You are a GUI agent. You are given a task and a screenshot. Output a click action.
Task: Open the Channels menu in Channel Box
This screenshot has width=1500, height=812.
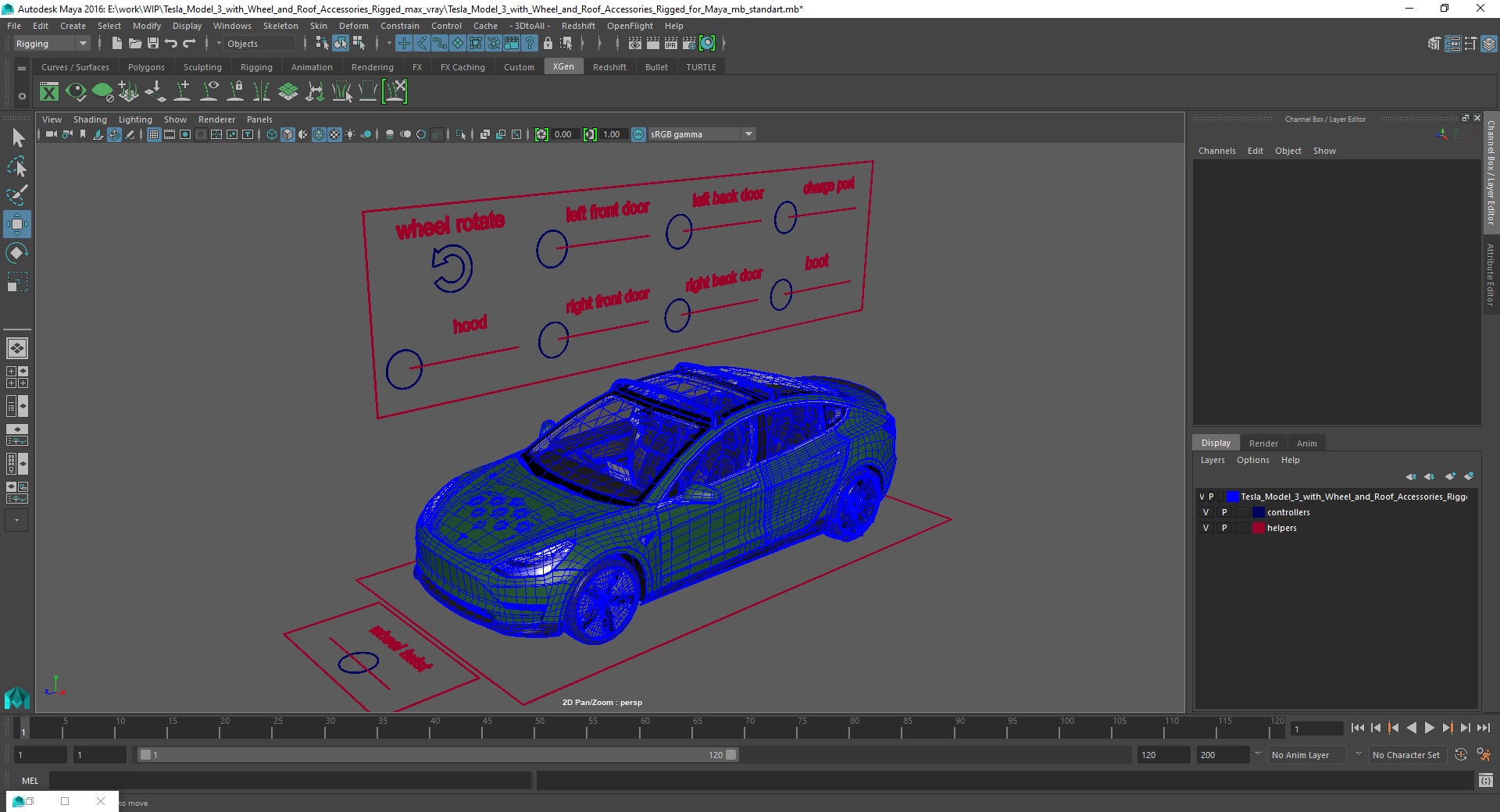1216,151
